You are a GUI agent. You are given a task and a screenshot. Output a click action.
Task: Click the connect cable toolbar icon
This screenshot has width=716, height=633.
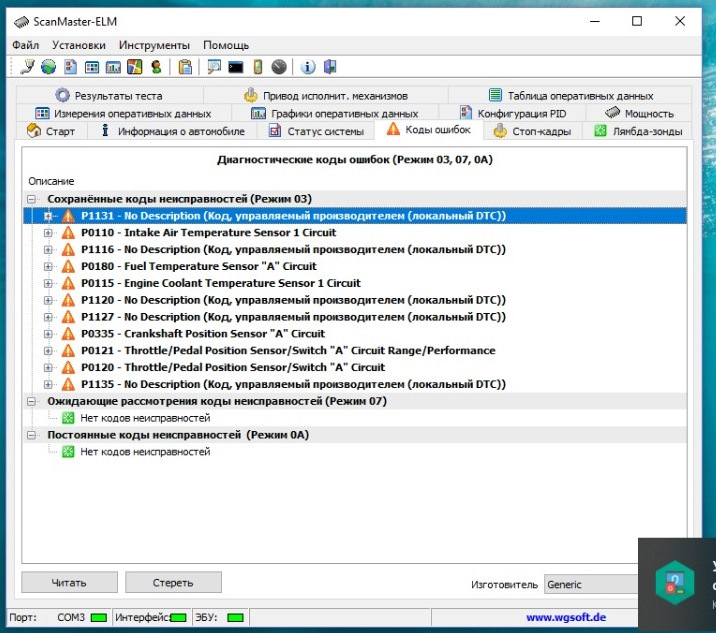pos(27,67)
